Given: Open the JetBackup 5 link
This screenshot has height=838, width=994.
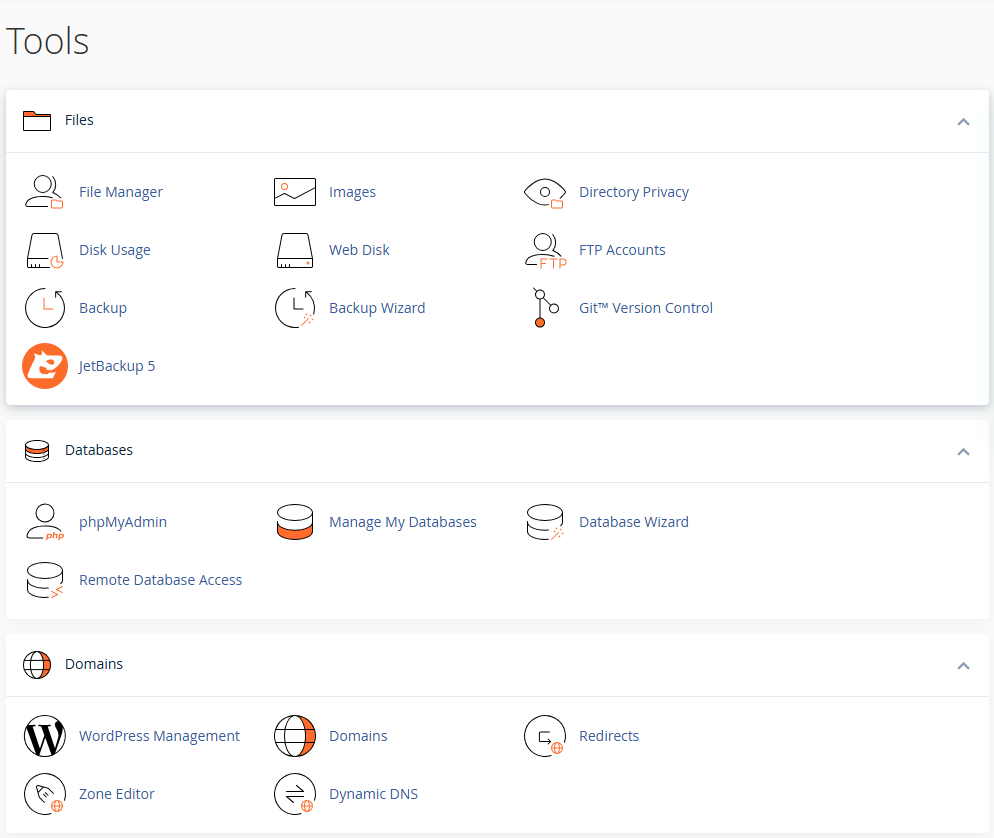Looking at the screenshot, I should click(117, 366).
